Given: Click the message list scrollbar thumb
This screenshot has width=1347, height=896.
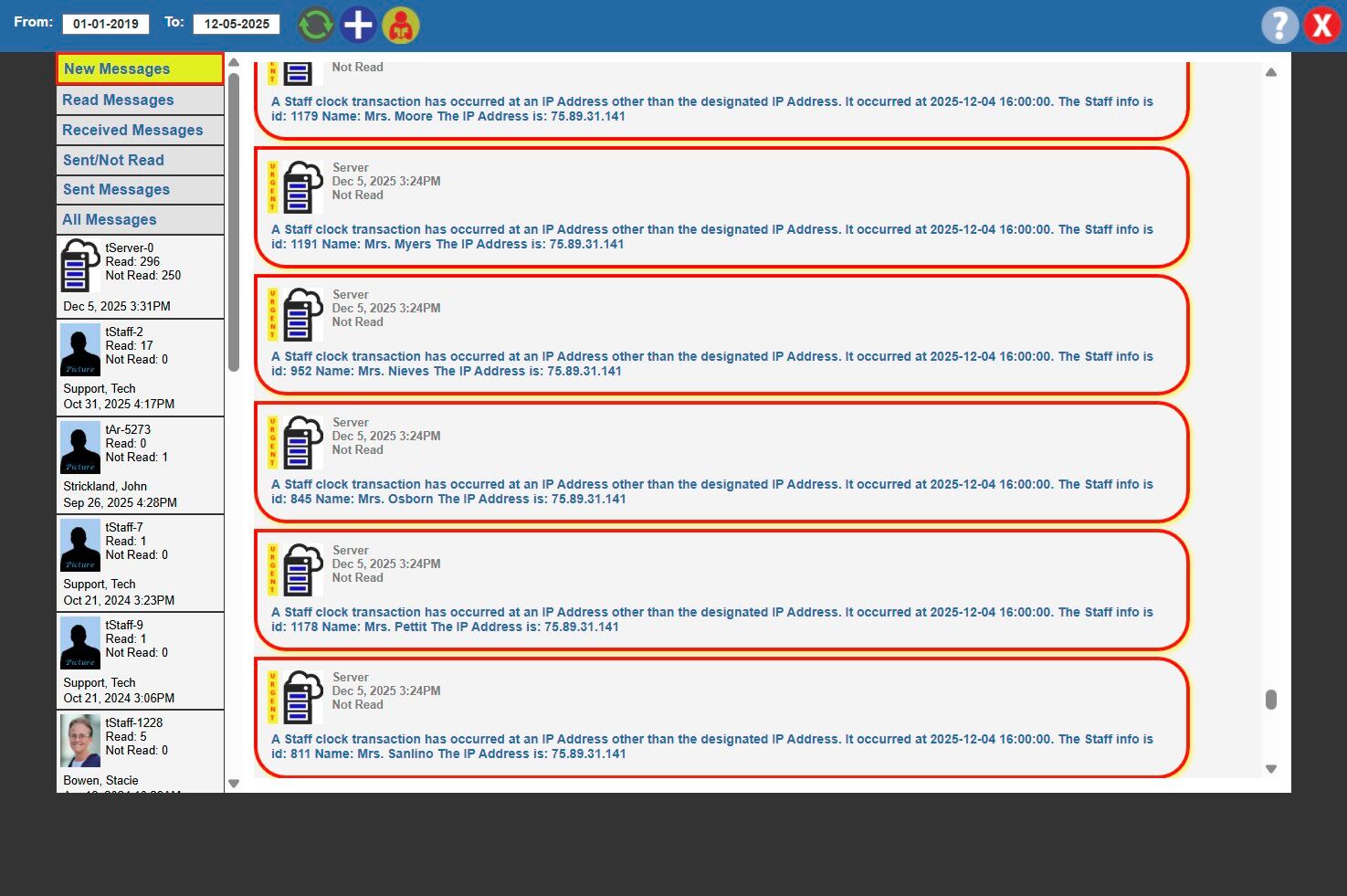Looking at the screenshot, I should [x=1271, y=700].
